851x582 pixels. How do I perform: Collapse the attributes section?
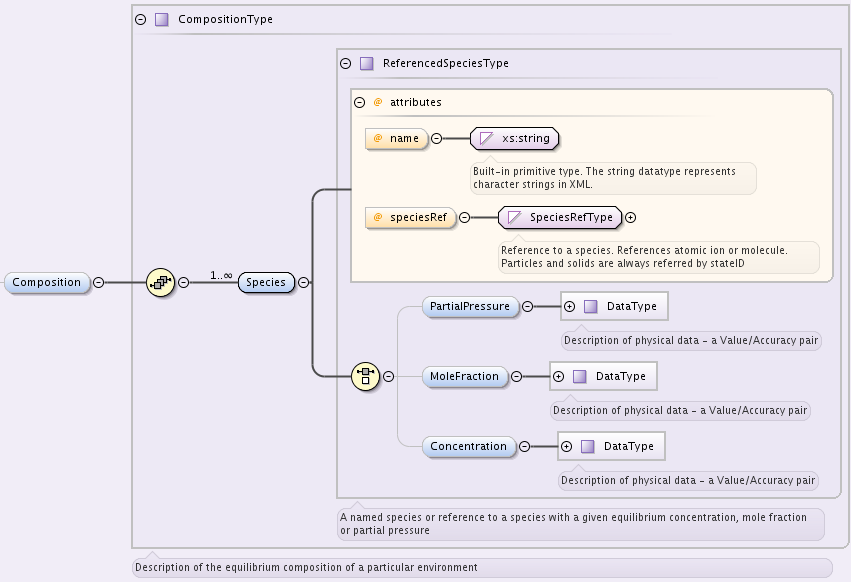(359, 102)
